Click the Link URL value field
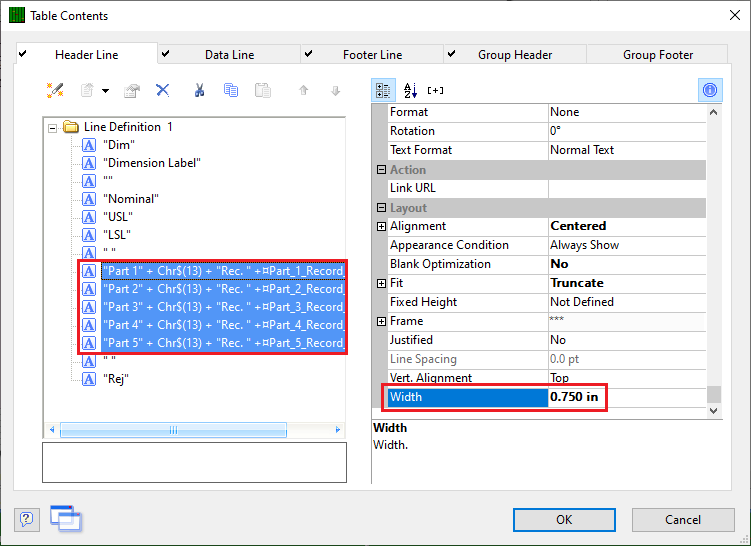 coord(627,188)
